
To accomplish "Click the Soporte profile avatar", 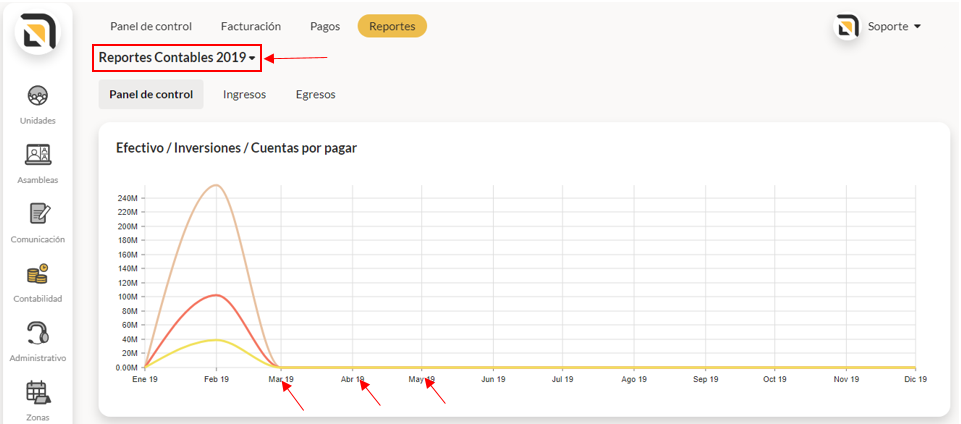I will click(x=847, y=27).
